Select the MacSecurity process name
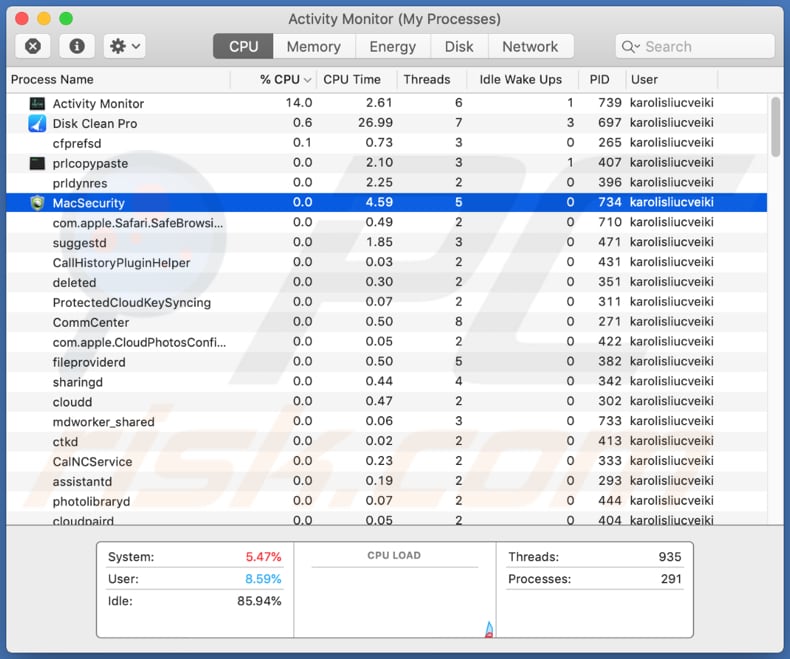This screenshot has height=659, width=790. click(89, 203)
